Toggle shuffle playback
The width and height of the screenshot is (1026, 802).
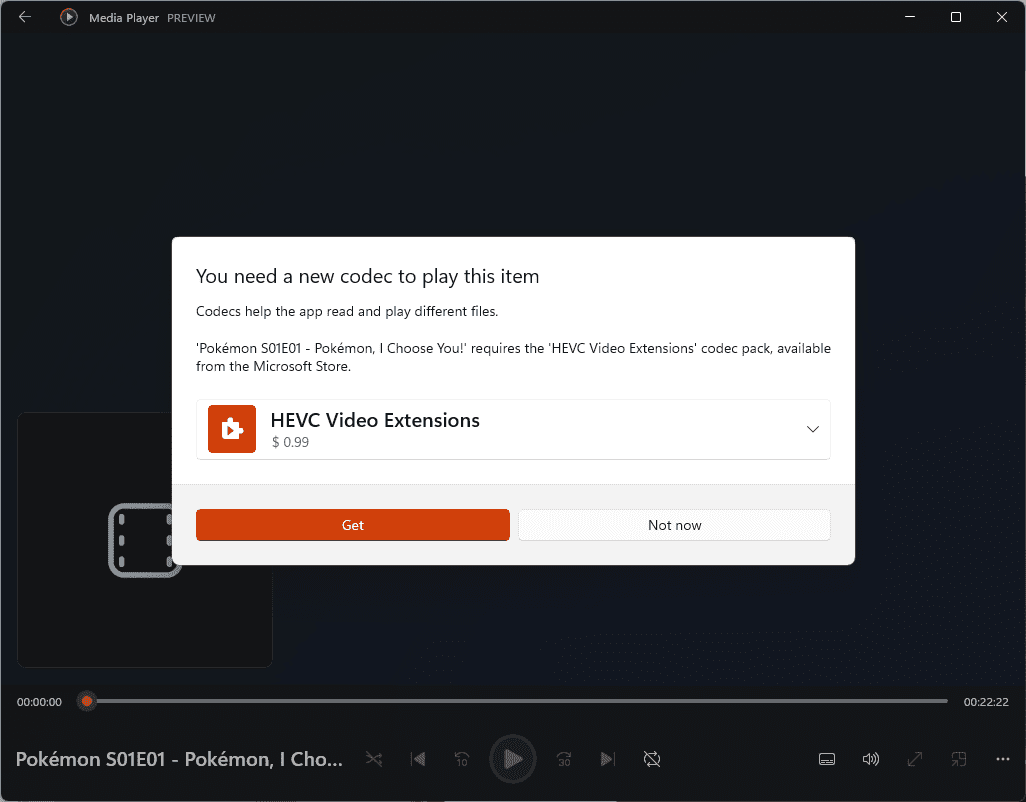point(374,759)
